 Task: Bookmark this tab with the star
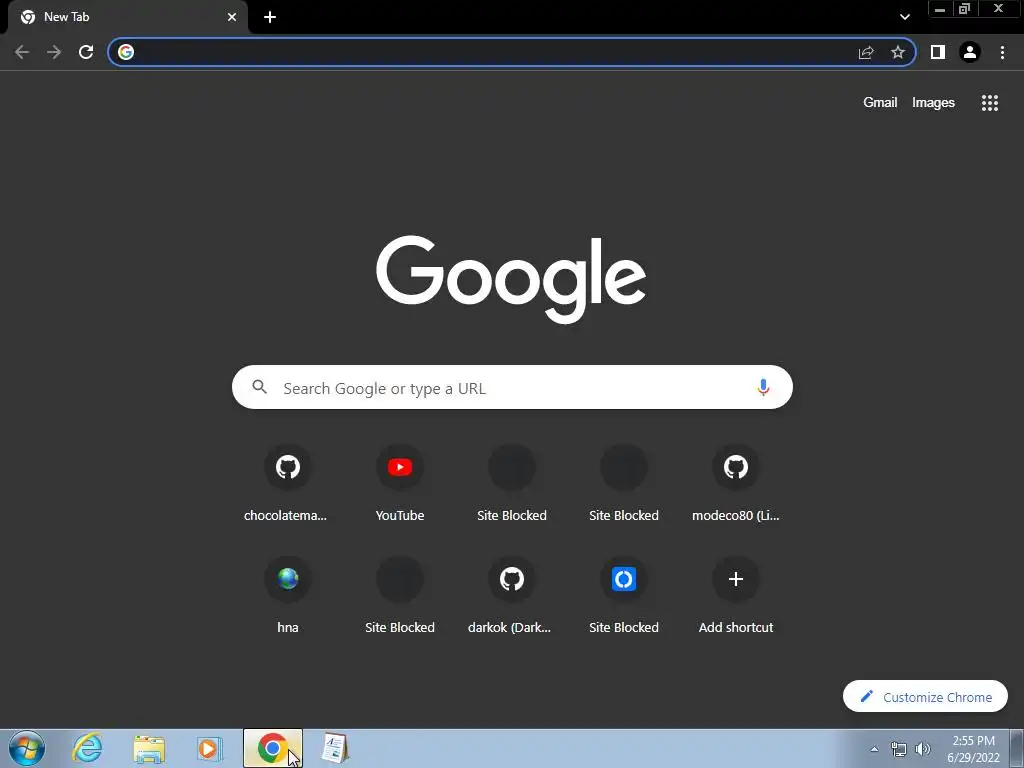(898, 52)
